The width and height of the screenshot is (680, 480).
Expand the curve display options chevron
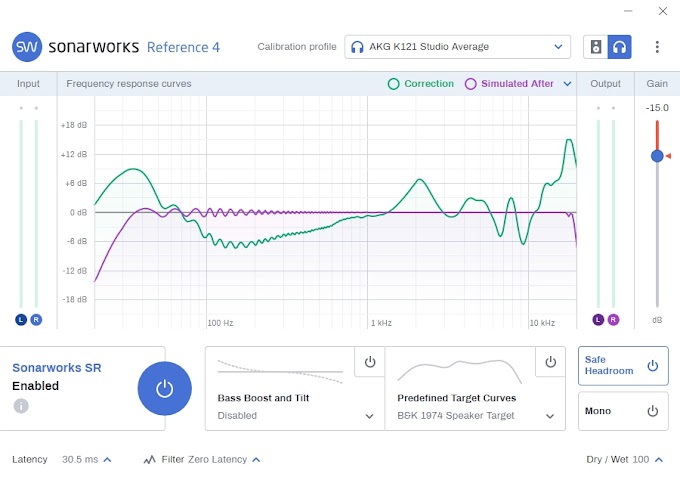(567, 84)
